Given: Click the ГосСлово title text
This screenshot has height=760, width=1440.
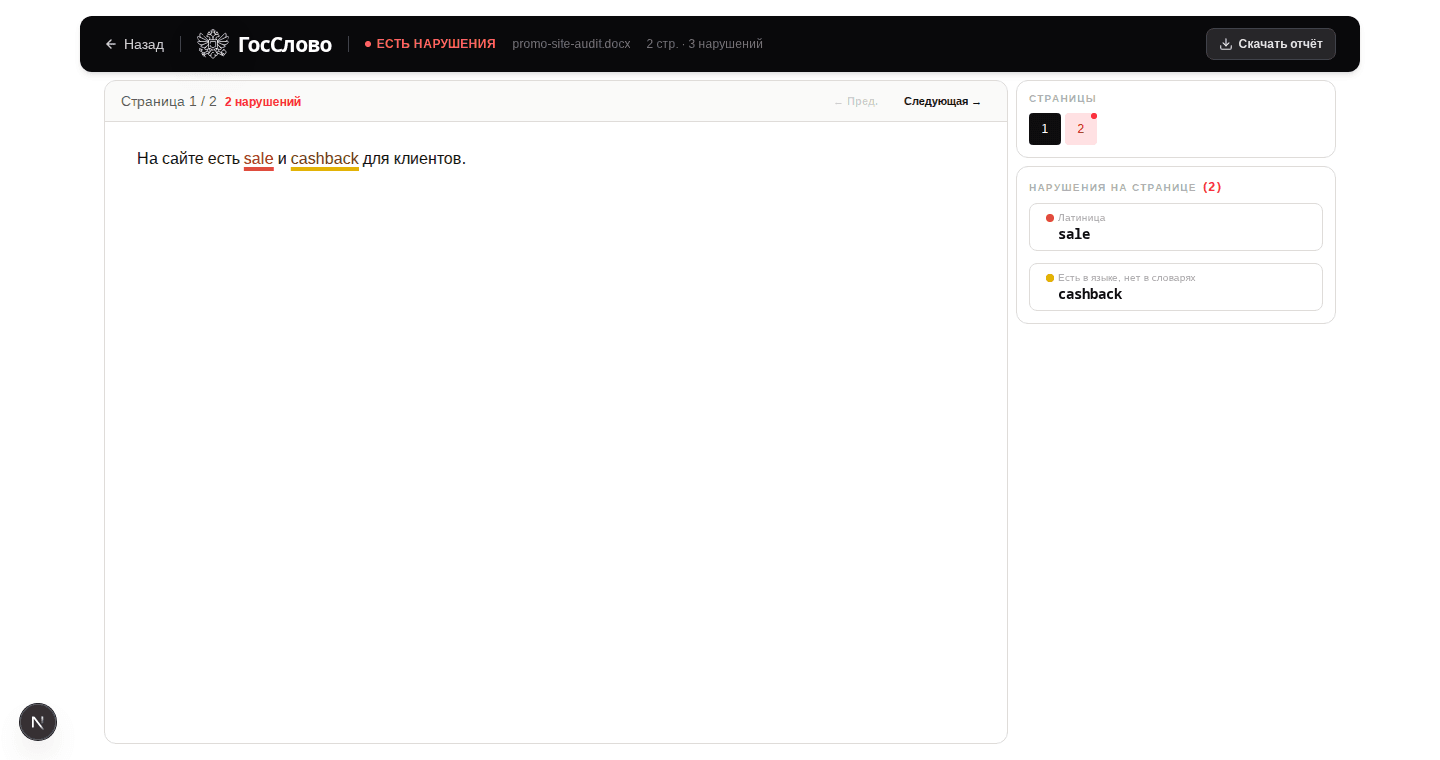Looking at the screenshot, I should (x=285, y=44).
